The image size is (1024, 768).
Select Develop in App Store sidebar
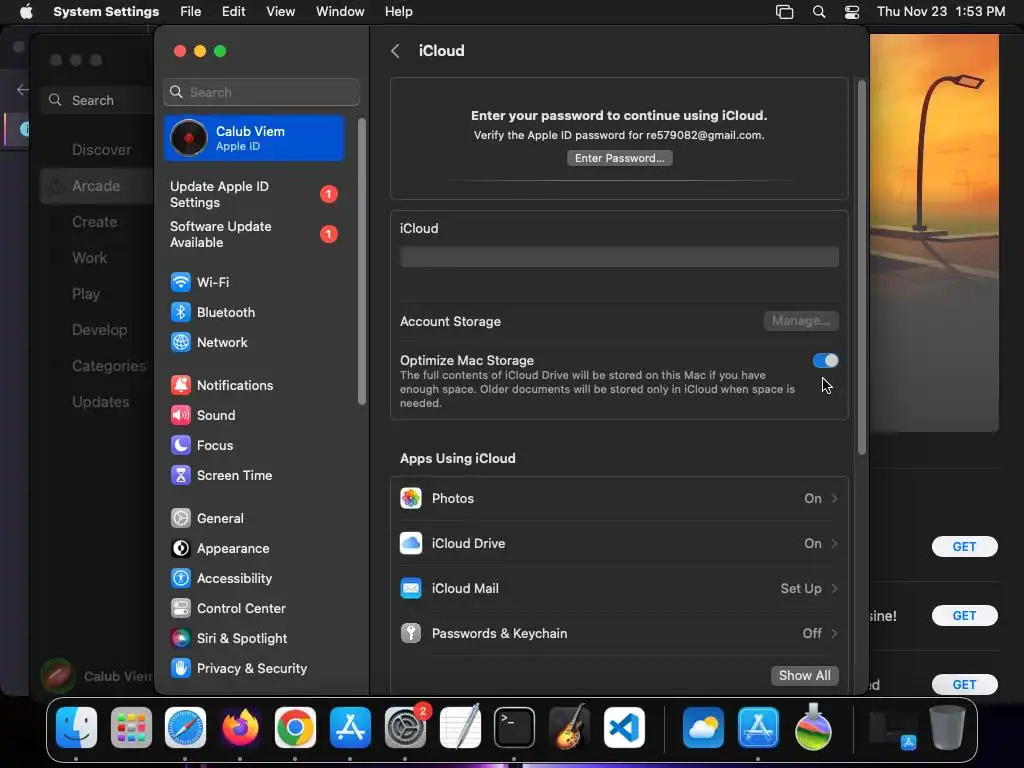[99, 330]
